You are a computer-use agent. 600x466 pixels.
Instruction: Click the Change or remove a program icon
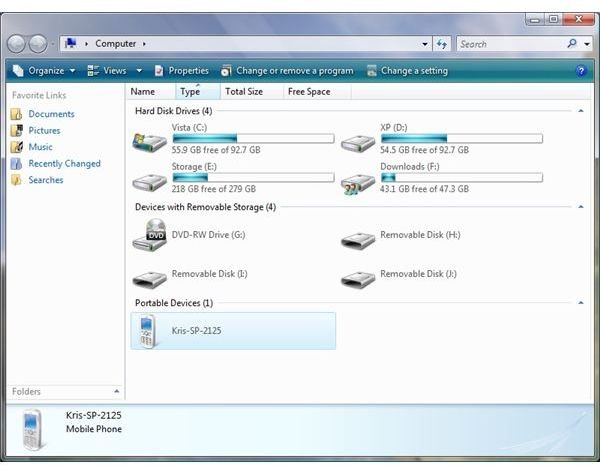(x=226, y=71)
